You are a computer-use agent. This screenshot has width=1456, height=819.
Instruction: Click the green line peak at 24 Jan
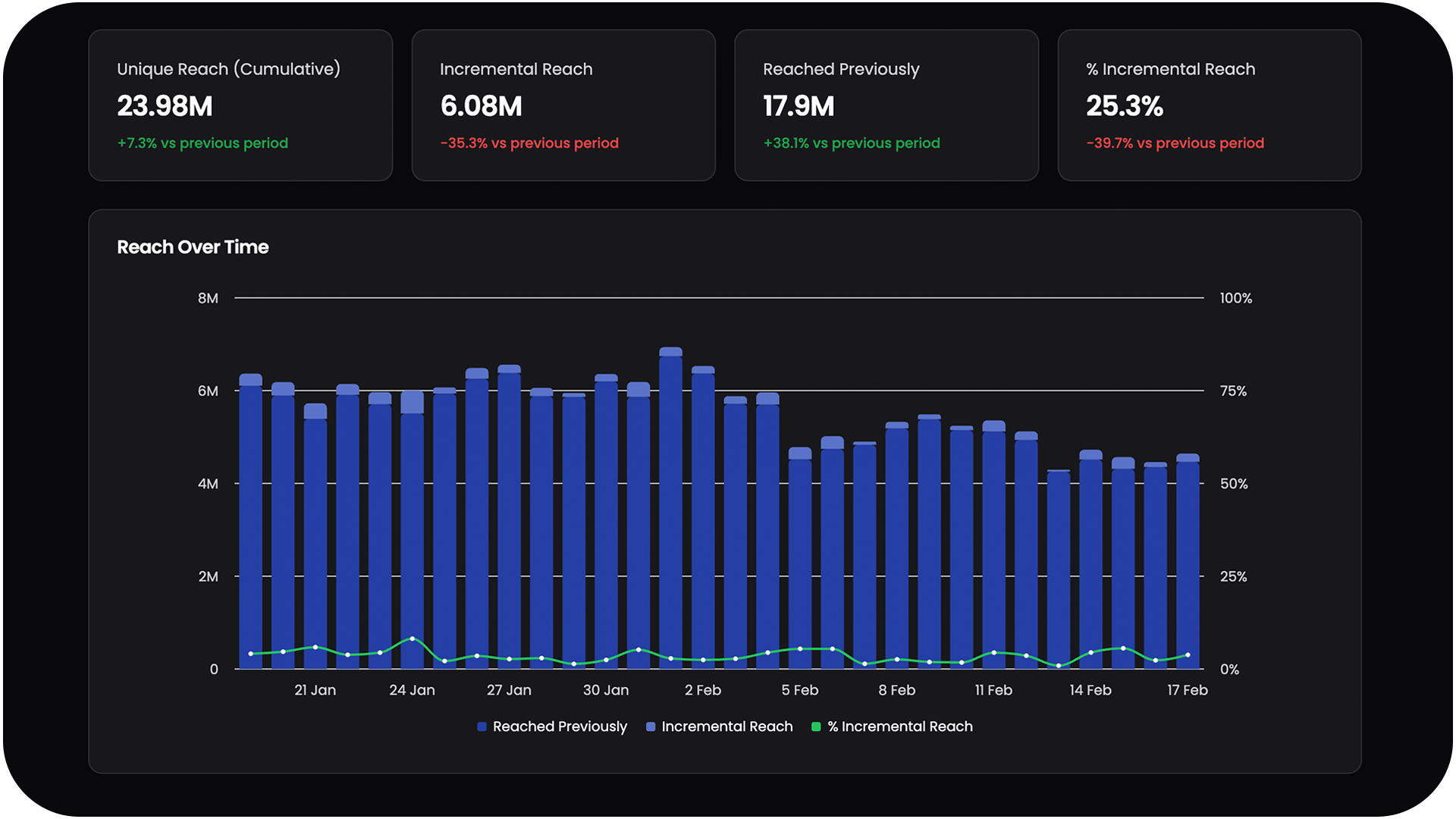coord(413,639)
